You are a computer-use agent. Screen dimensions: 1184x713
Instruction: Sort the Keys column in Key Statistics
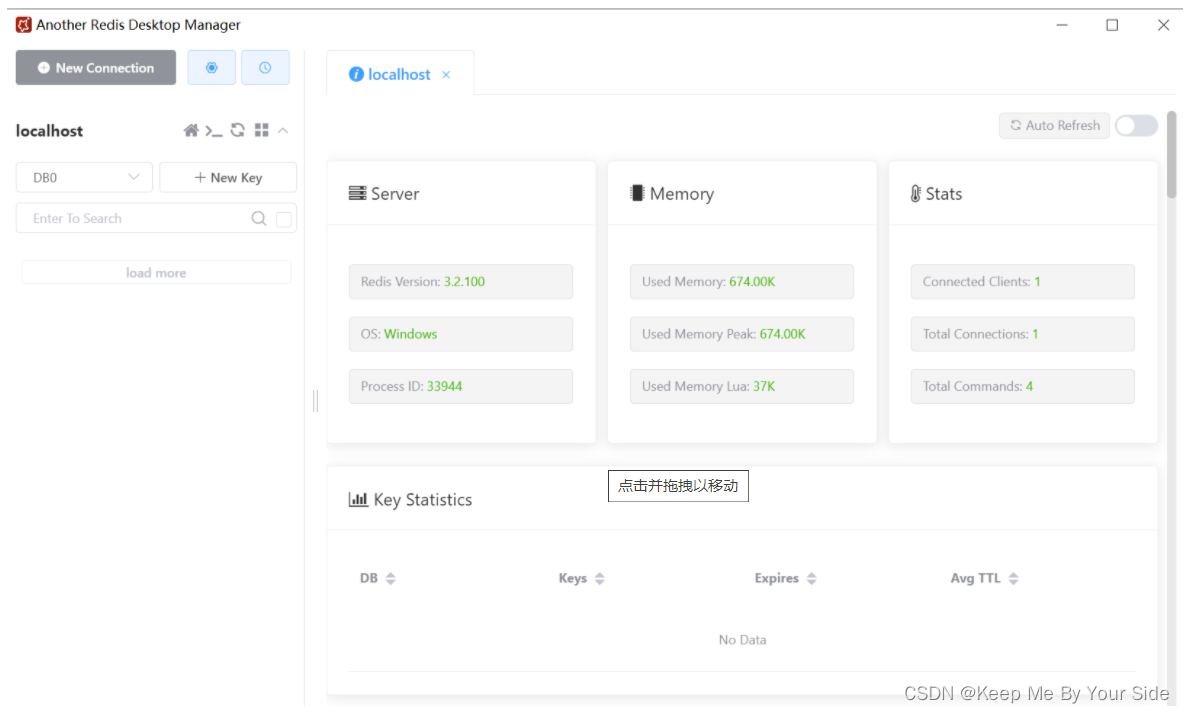(598, 577)
